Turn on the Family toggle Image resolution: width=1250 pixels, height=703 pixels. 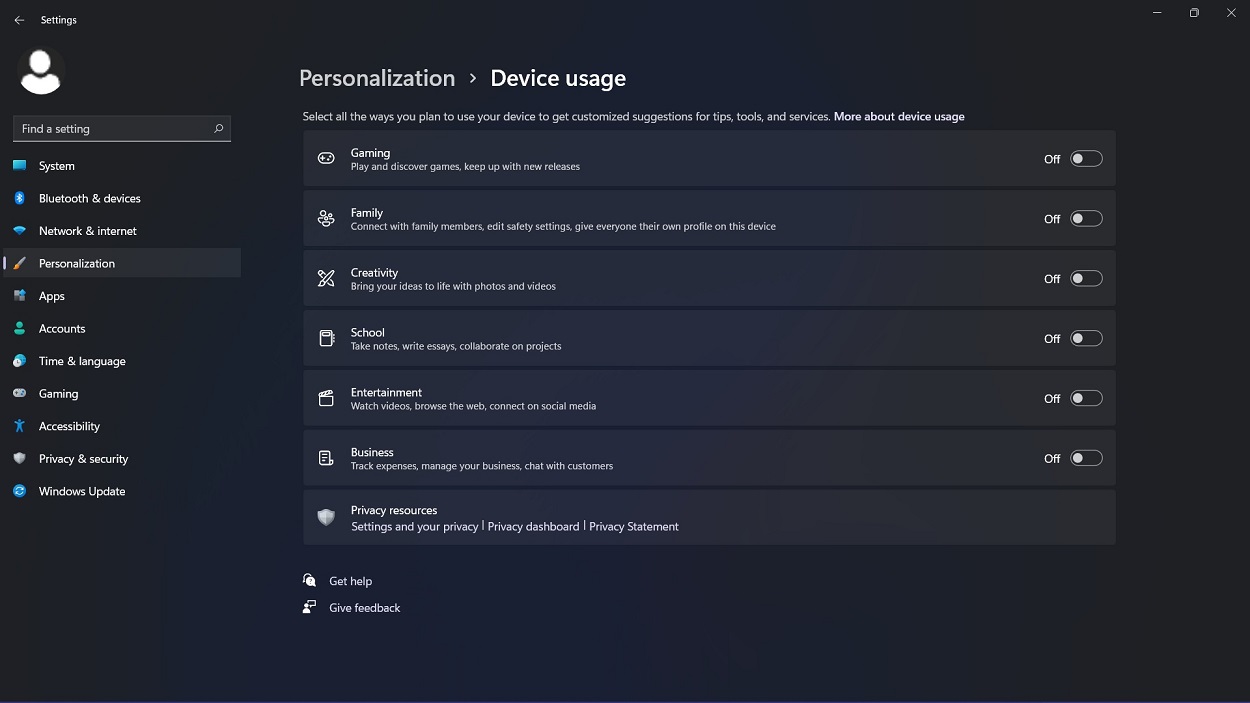[1087, 218]
